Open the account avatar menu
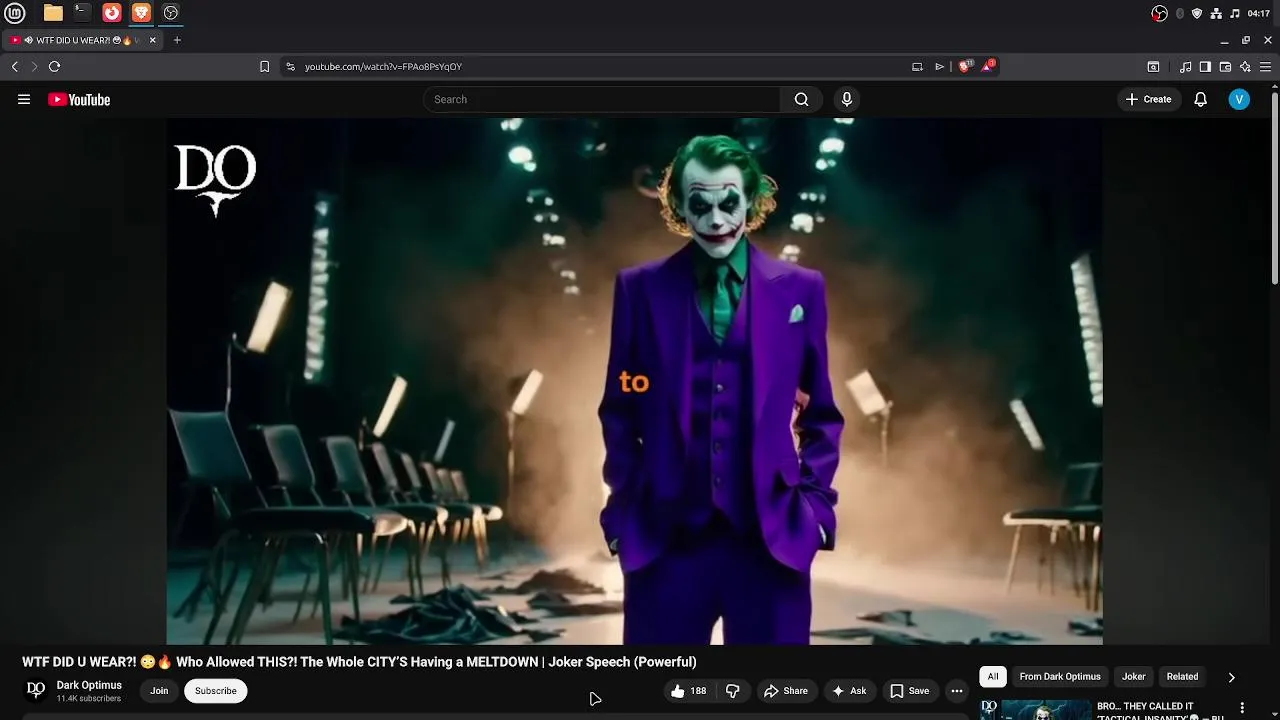This screenshot has width=1280, height=720. point(1239,99)
